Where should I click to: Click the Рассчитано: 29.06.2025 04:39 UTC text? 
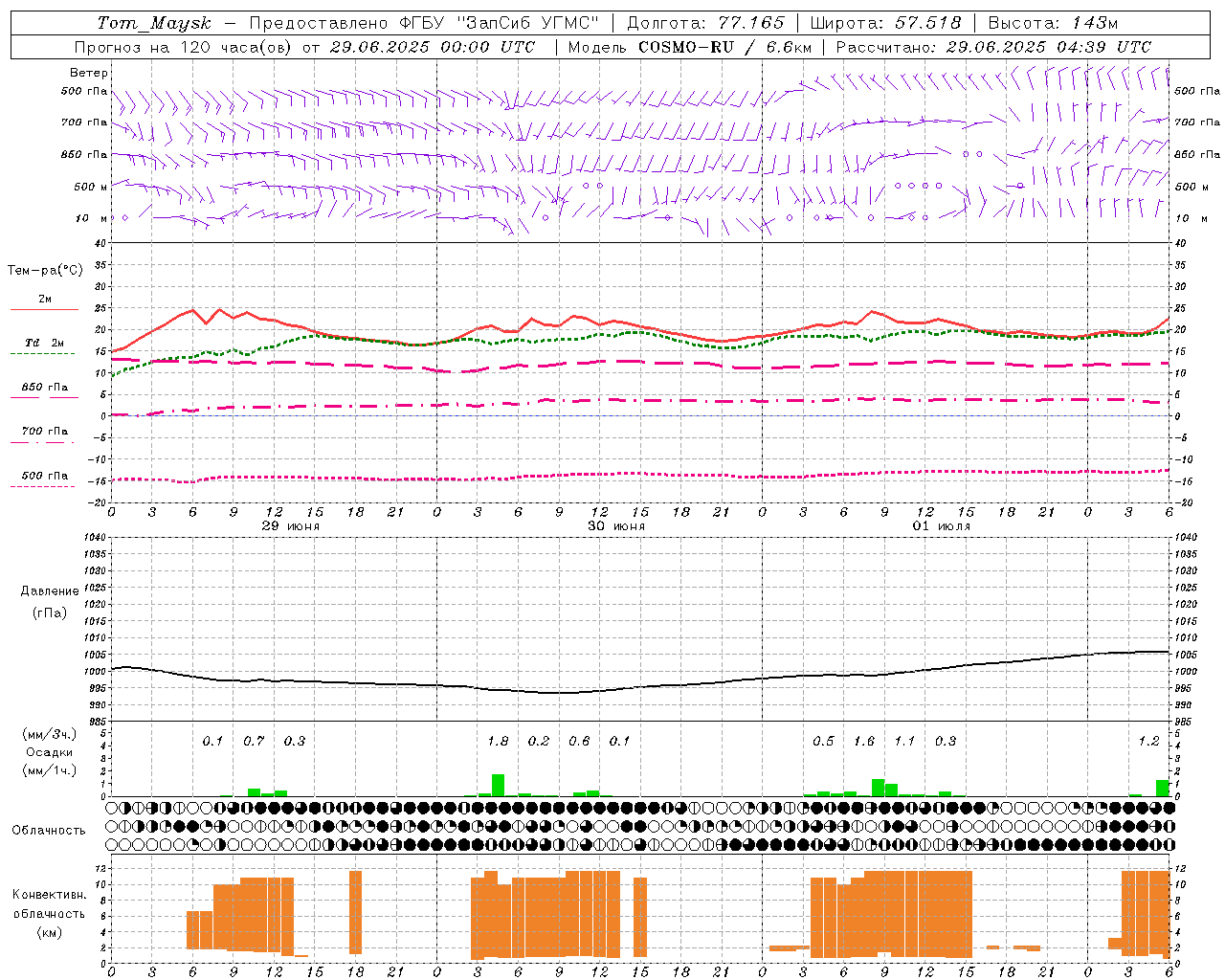pos(993,47)
